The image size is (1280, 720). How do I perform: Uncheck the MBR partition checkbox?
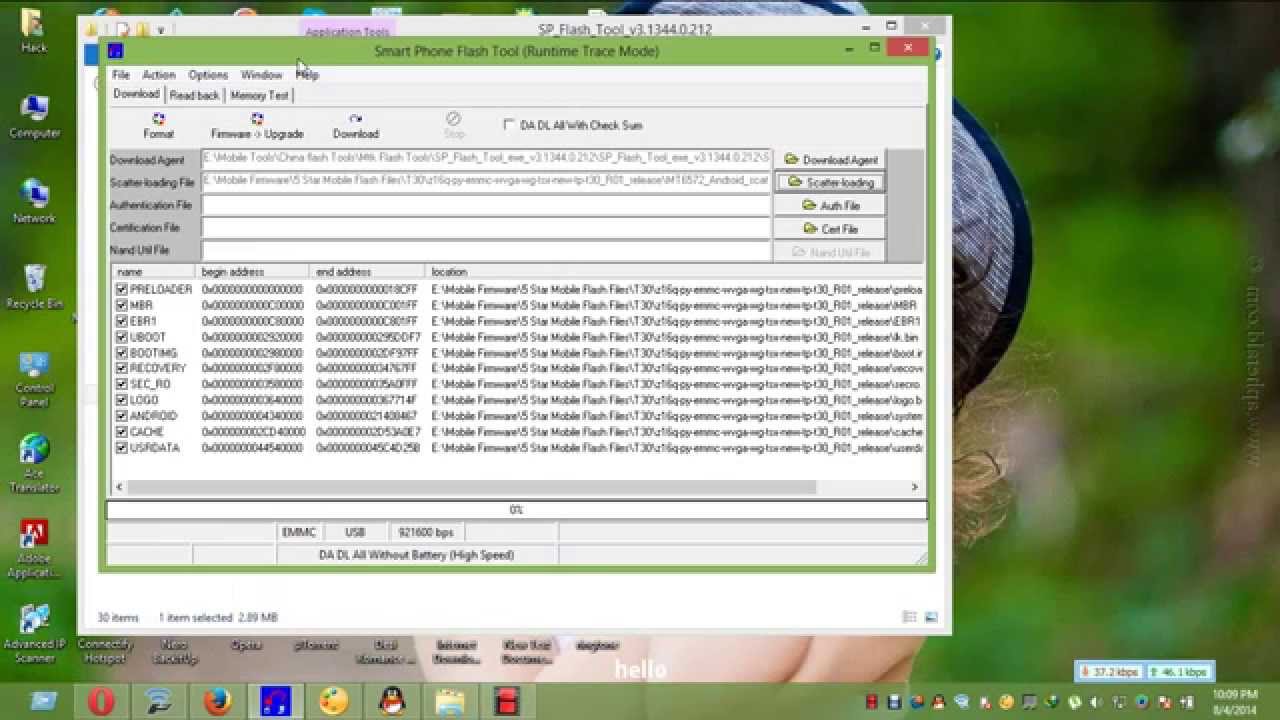[x=122, y=305]
